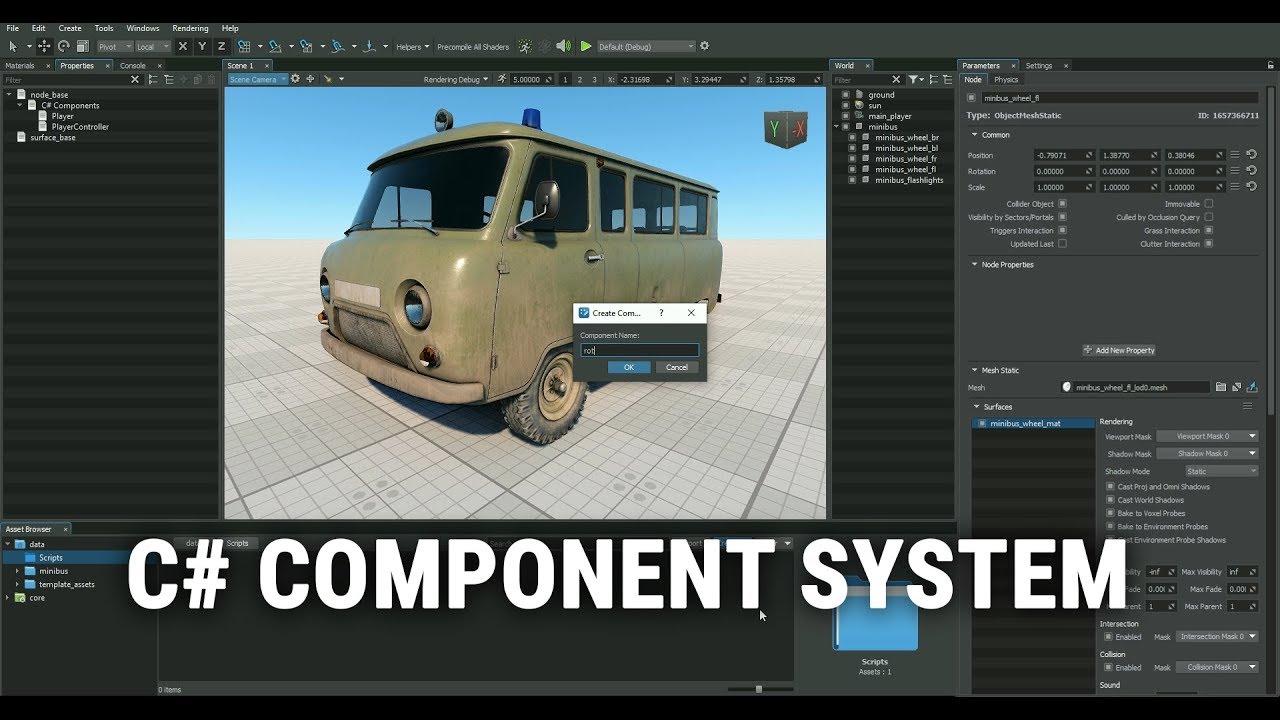This screenshot has width=1280, height=720.
Task: Toggle the speaker sound icon
Action: (x=563, y=46)
